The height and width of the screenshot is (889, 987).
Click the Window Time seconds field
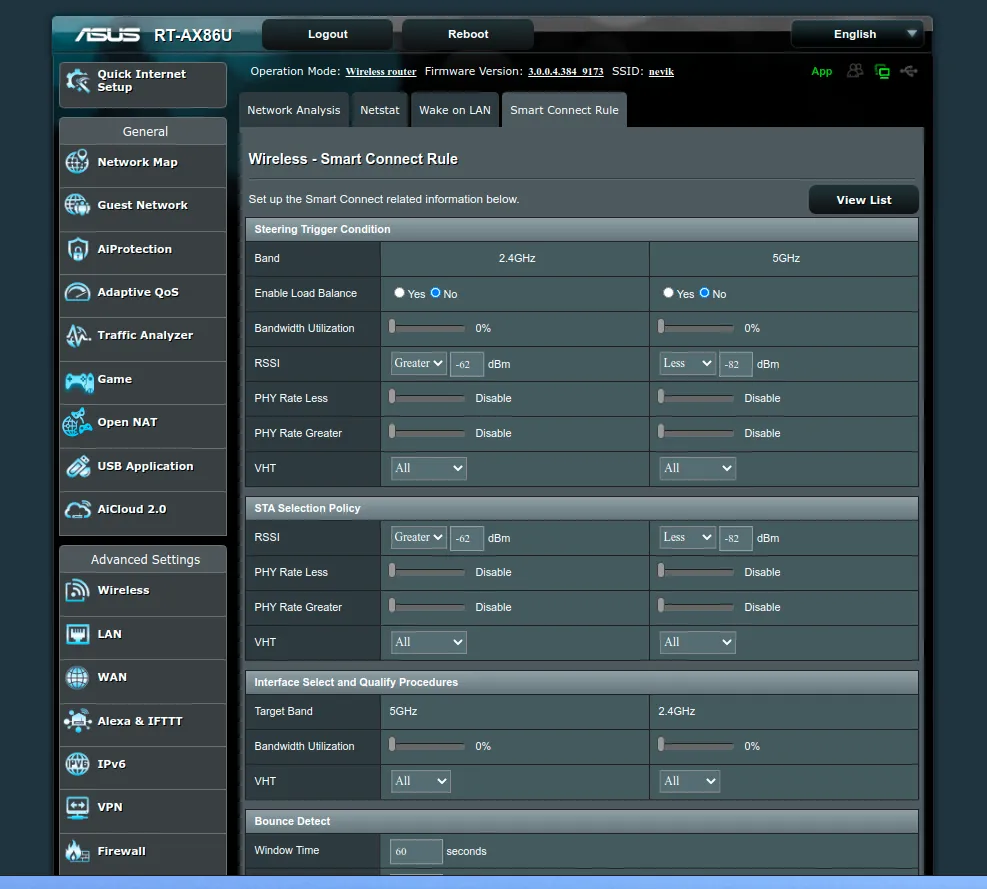415,851
